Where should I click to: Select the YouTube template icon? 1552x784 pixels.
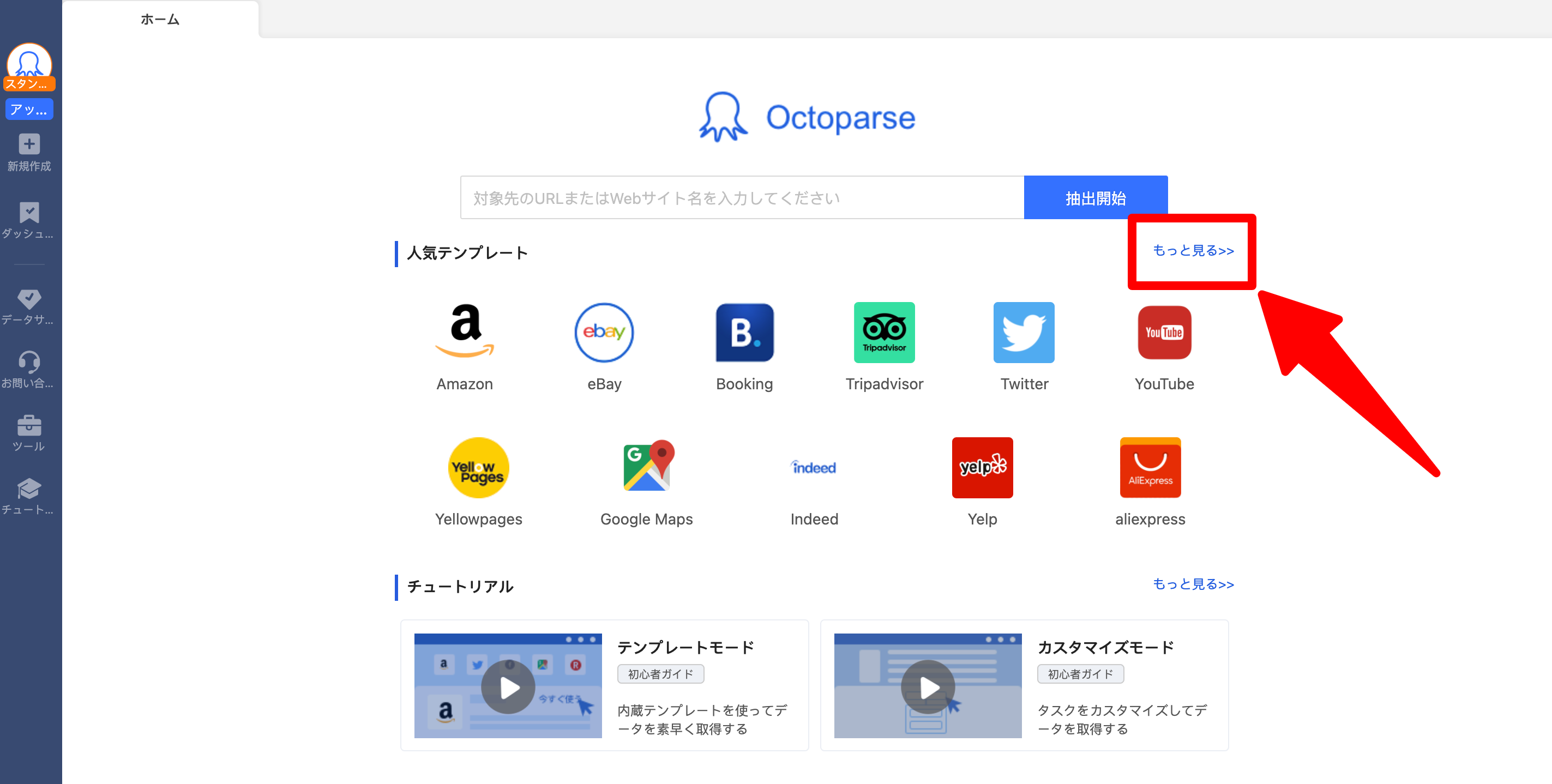pyautogui.click(x=1163, y=333)
